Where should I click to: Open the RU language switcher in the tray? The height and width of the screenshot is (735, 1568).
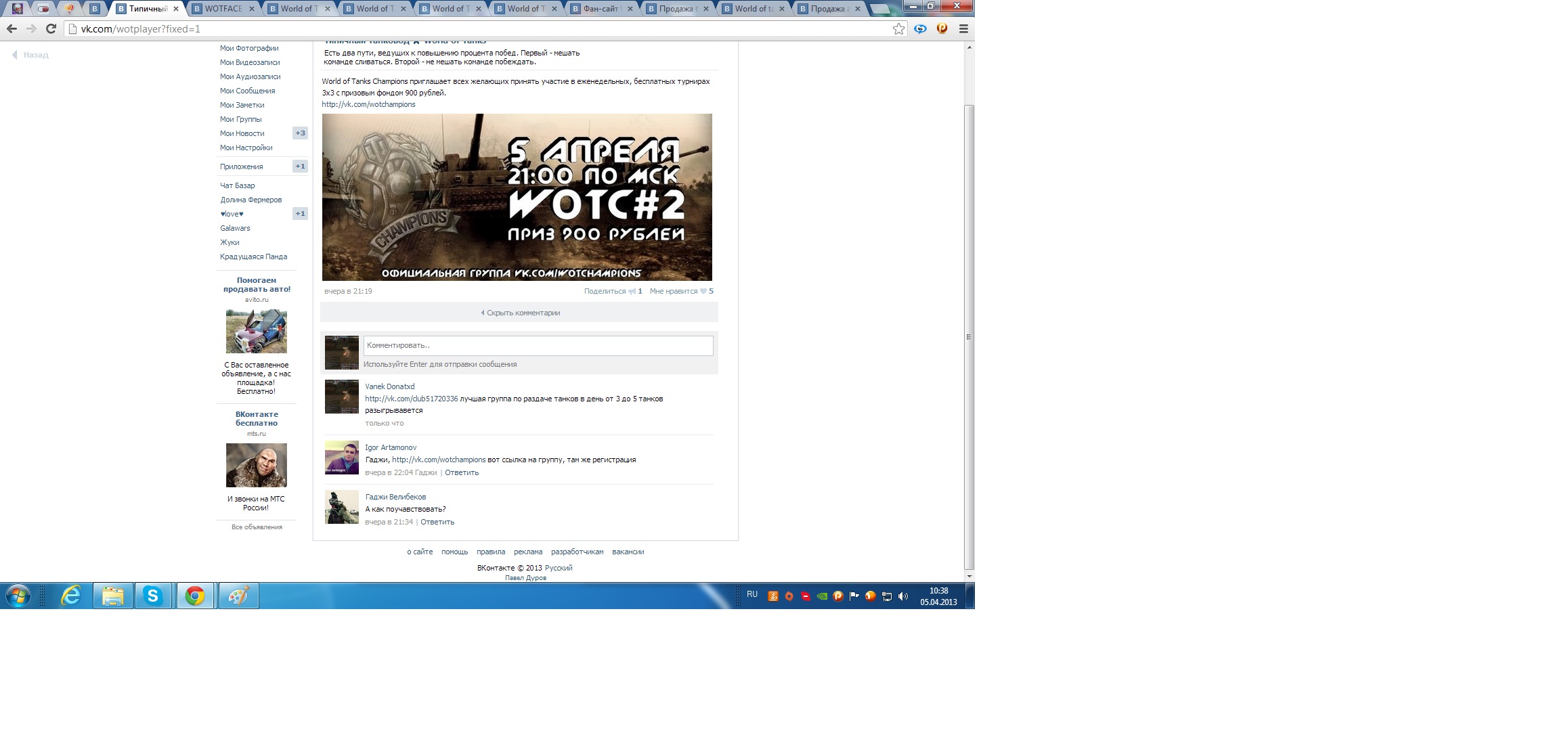pyautogui.click(x=752, y=594)
